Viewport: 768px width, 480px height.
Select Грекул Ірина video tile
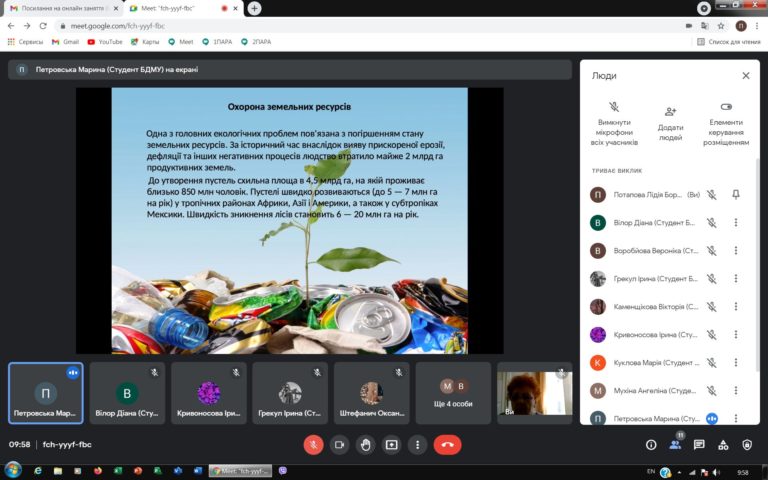coord(290,393)
